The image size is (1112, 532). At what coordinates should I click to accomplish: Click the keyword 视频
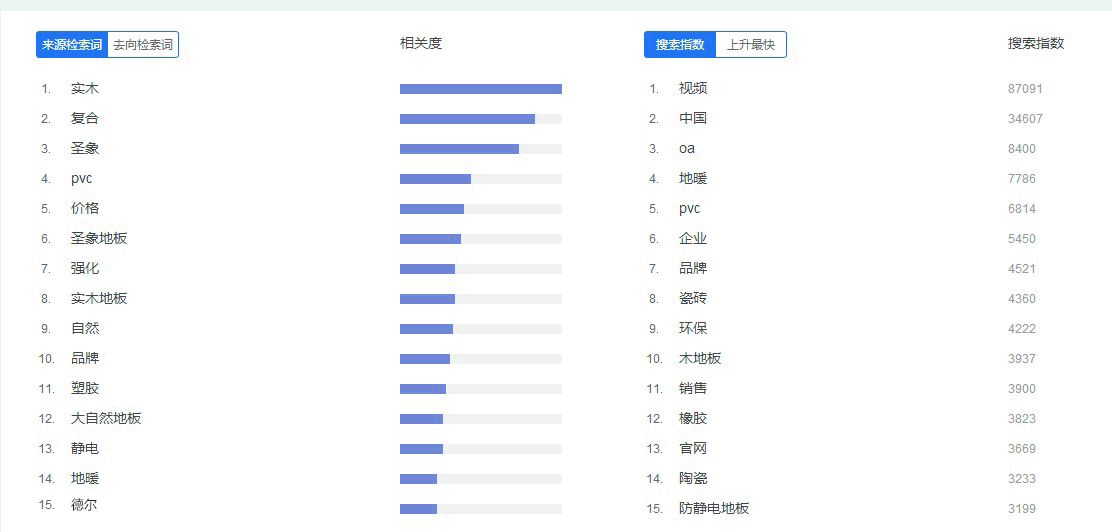point(693,89)
